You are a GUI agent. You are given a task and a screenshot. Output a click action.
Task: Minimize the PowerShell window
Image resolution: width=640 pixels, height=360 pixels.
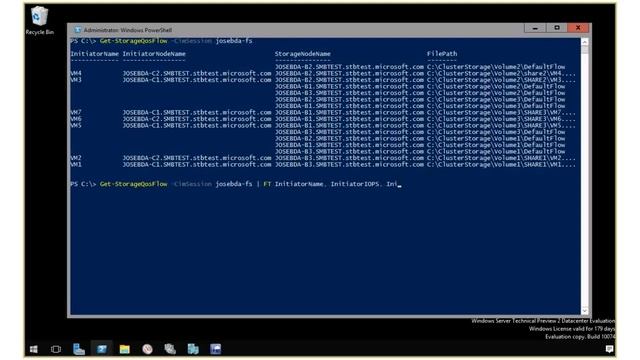pos(535,28)
